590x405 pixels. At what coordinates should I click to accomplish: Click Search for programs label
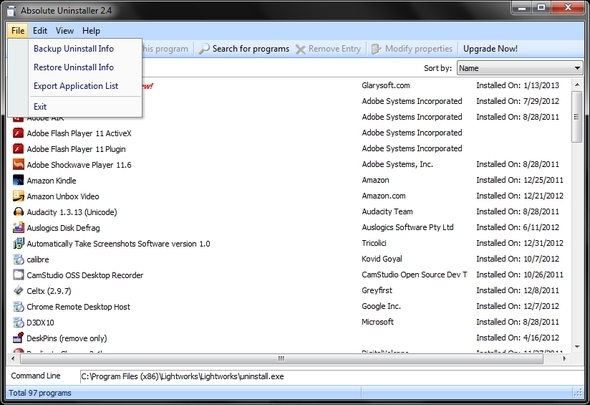(x=251, y=49)
